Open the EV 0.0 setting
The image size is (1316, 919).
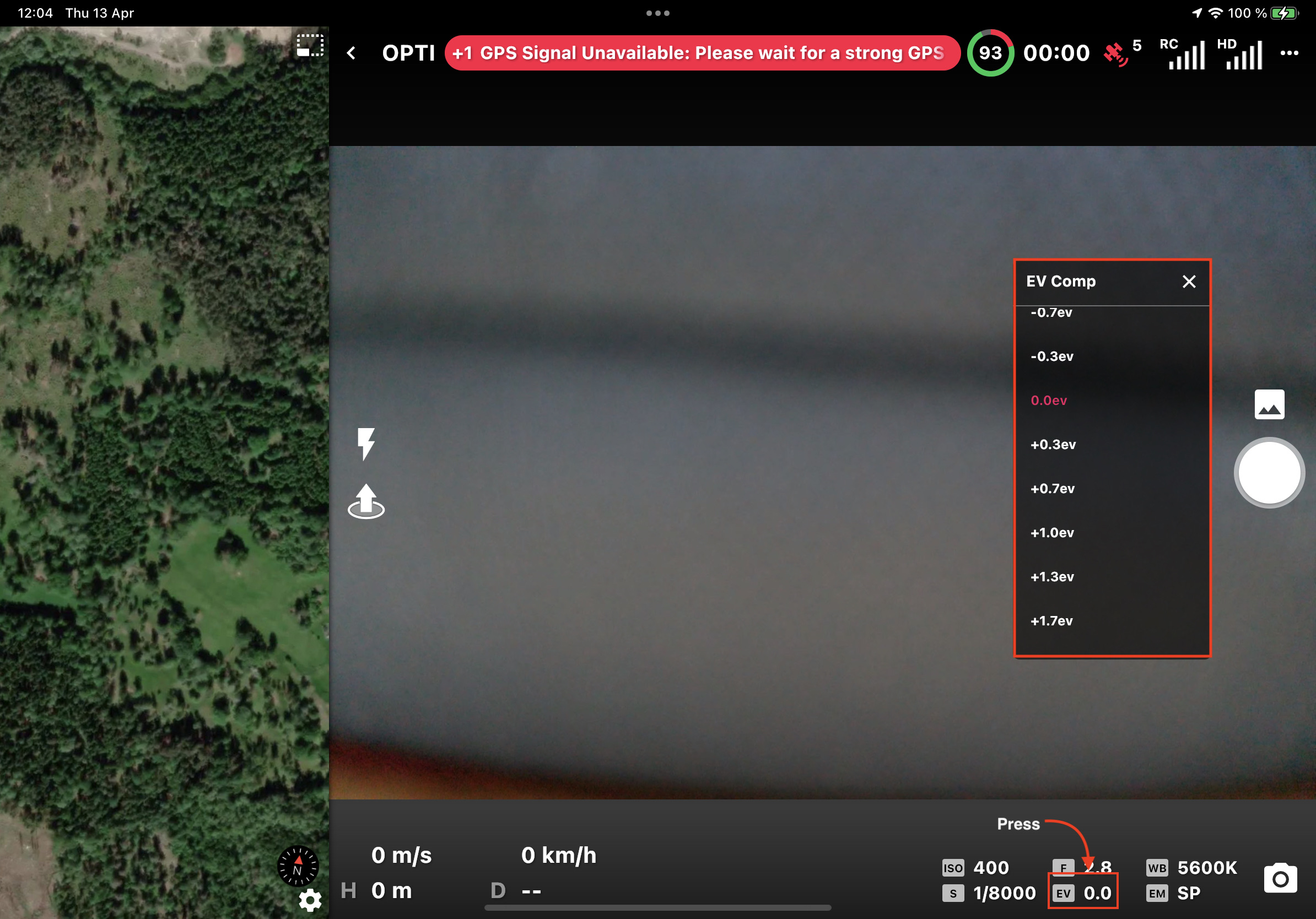pos(1083,893)
